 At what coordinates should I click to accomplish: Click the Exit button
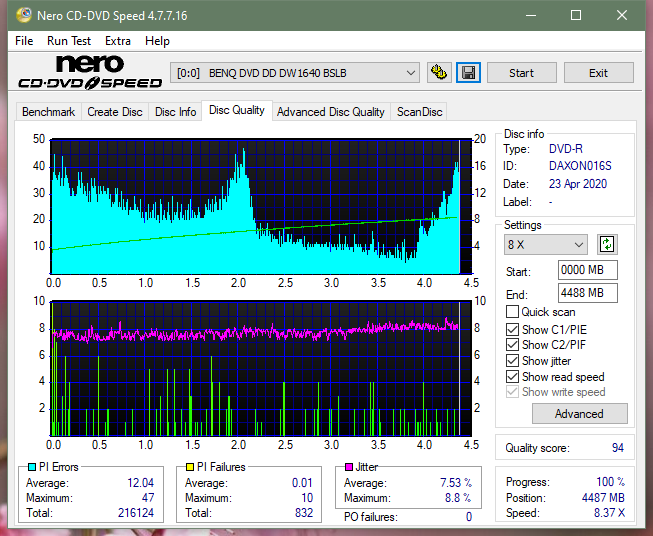coord(598,73)
